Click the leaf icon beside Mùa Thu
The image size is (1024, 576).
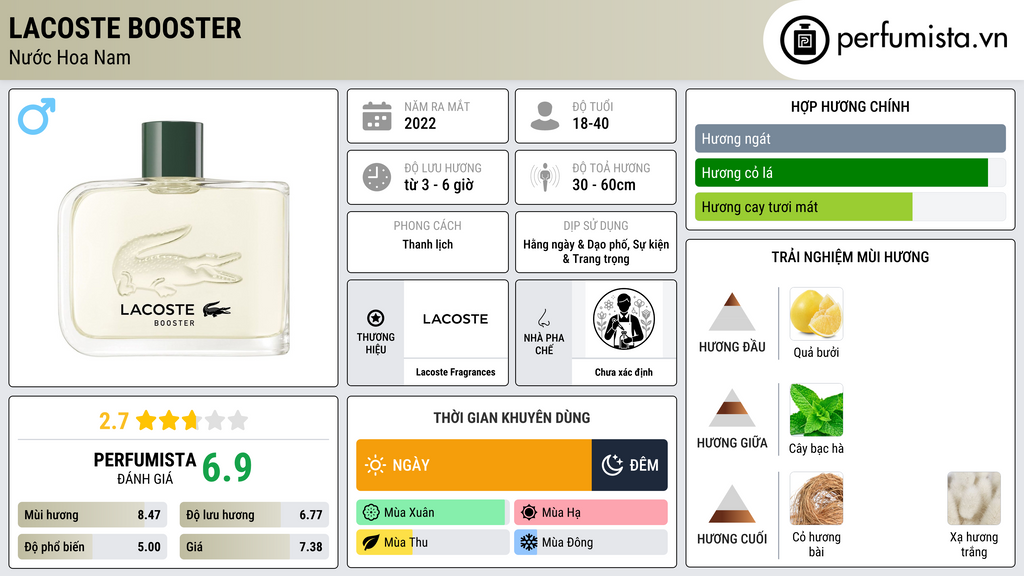click(371, 542)
